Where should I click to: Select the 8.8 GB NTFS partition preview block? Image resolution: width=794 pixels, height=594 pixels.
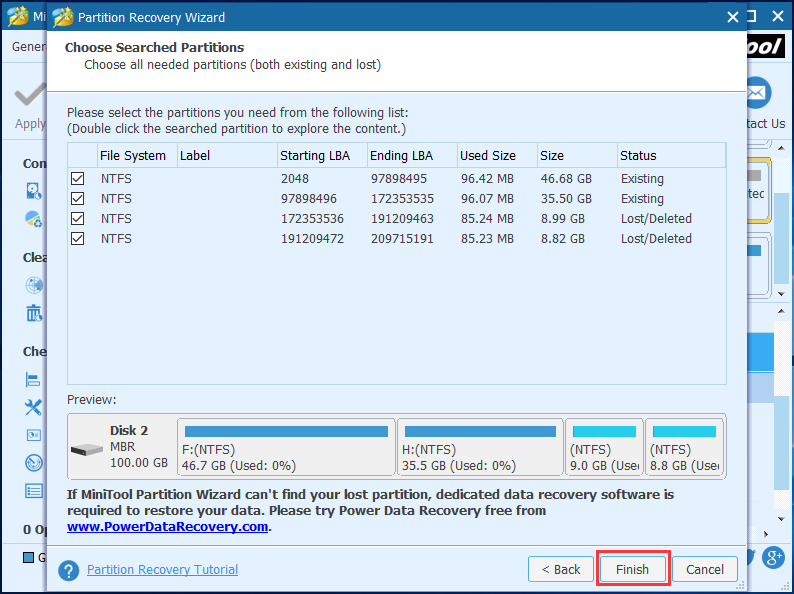(684, 447)
